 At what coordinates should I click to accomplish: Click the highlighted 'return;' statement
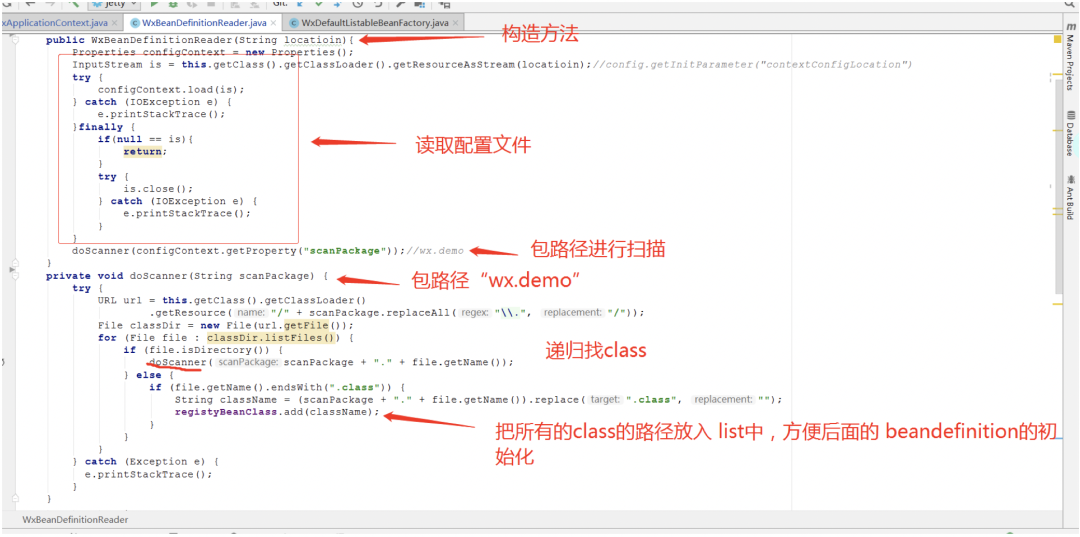[145, 151]
